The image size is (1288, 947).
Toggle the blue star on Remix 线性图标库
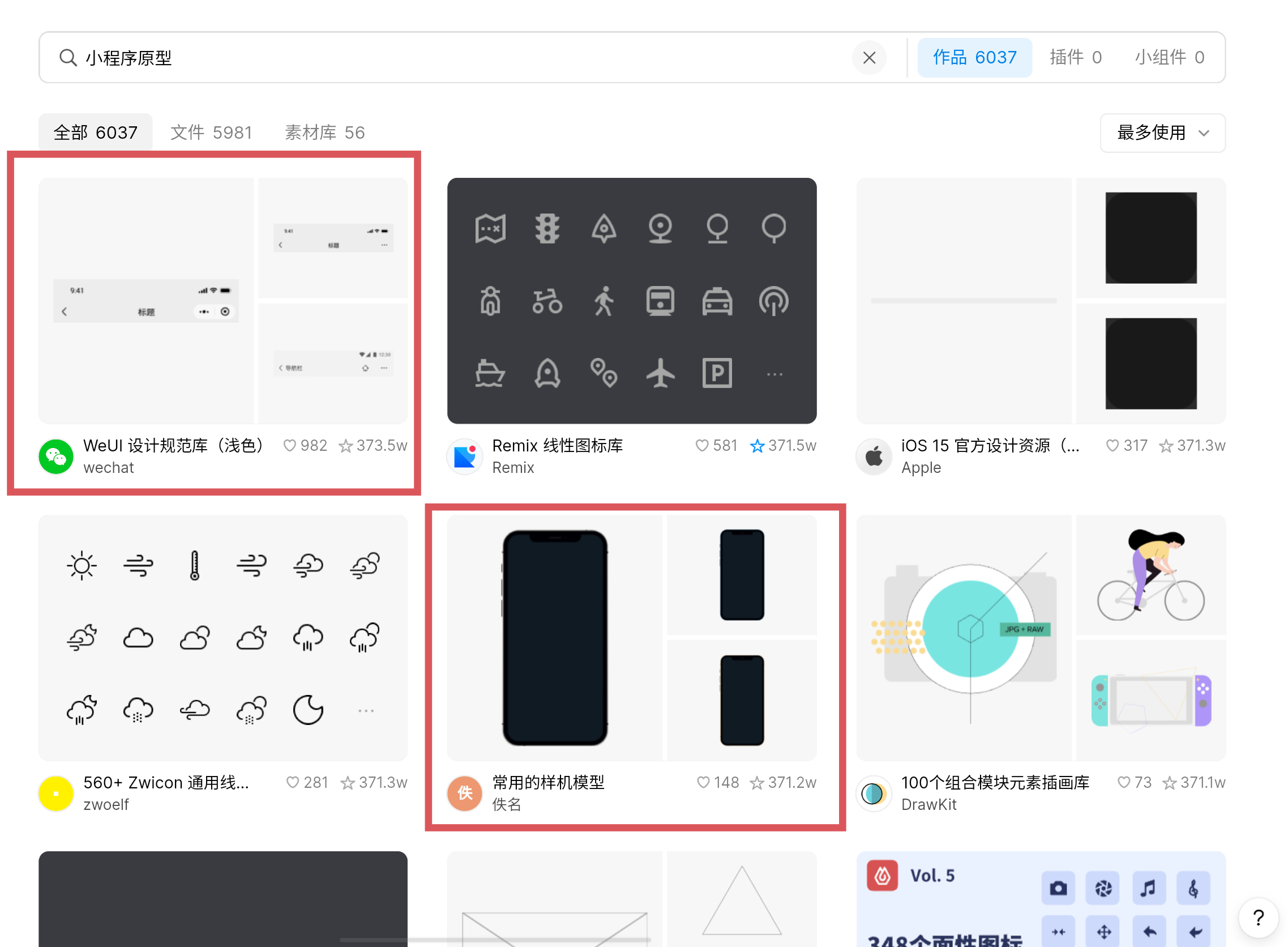757,445
